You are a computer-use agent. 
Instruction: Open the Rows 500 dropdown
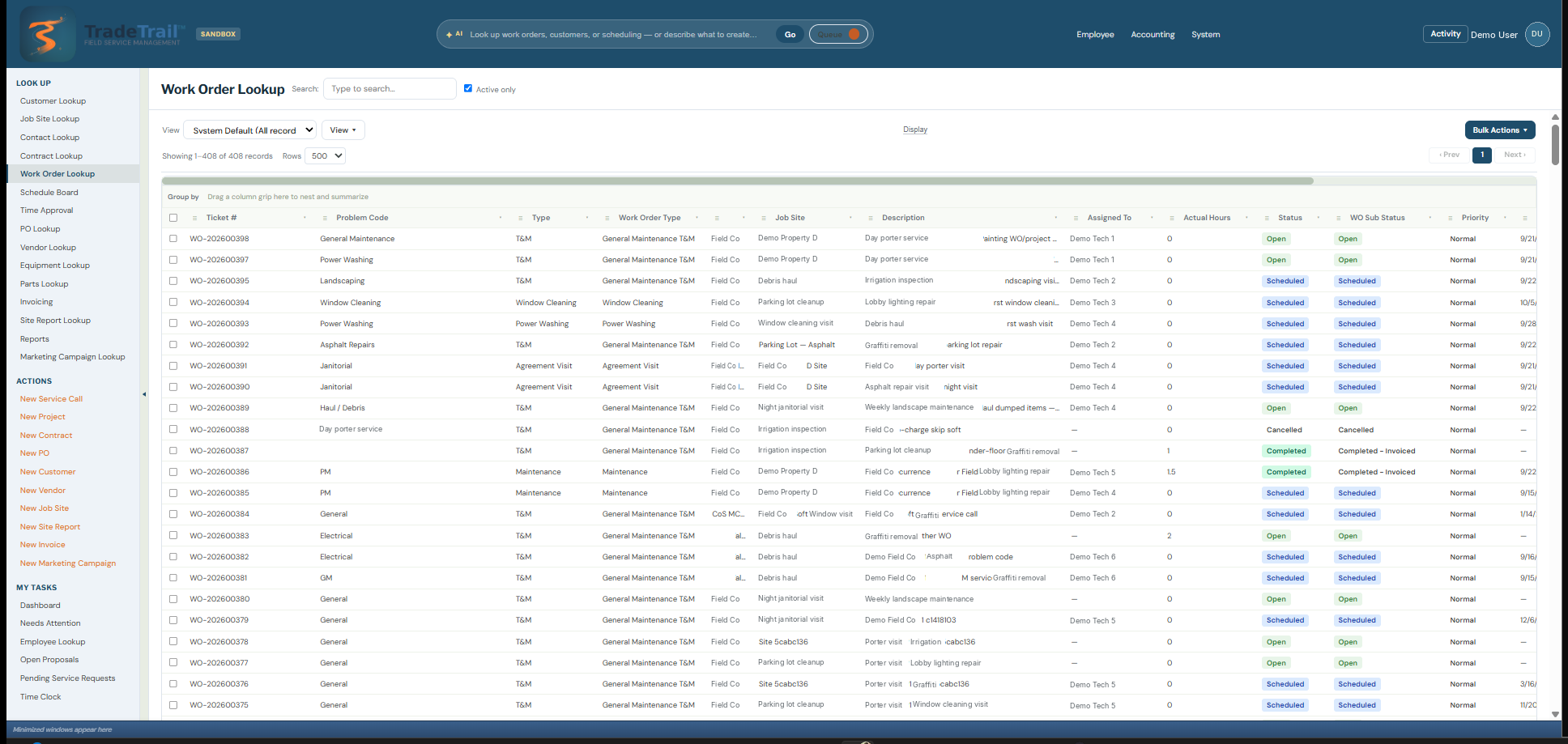(x=326, y=155)
